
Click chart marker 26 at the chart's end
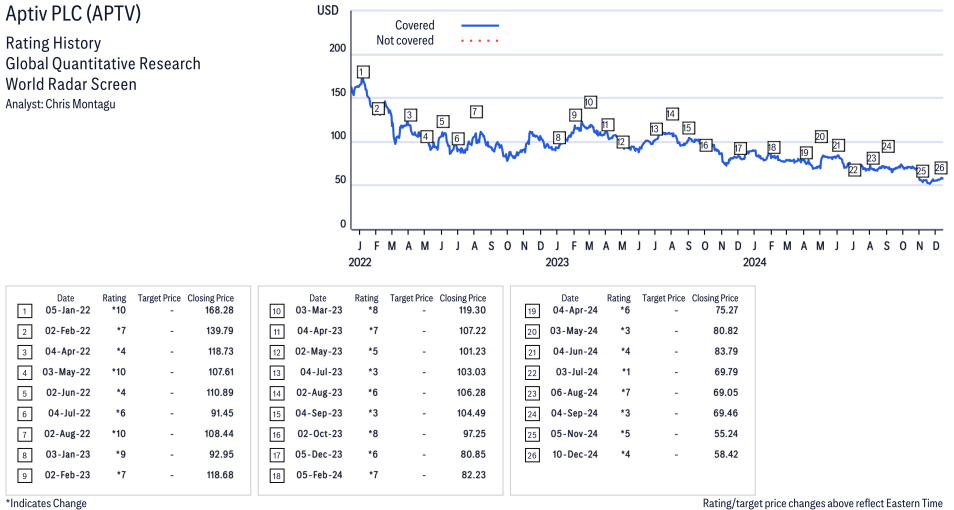pyautogui.click(x=940, y=168)
